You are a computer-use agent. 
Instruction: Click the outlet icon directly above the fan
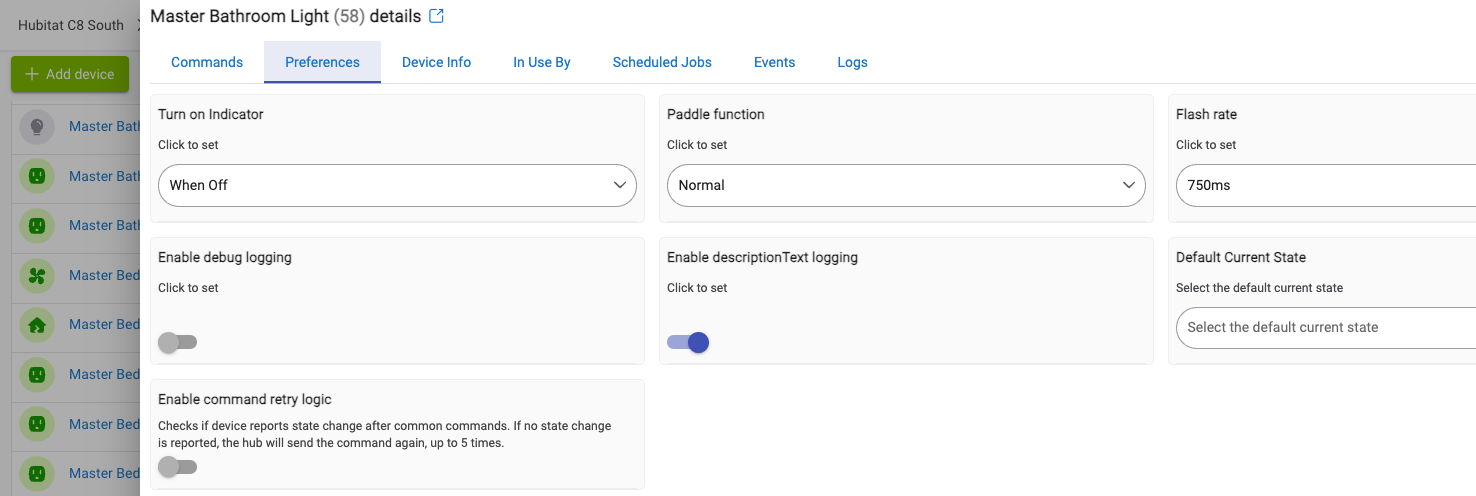pos(37,226)
